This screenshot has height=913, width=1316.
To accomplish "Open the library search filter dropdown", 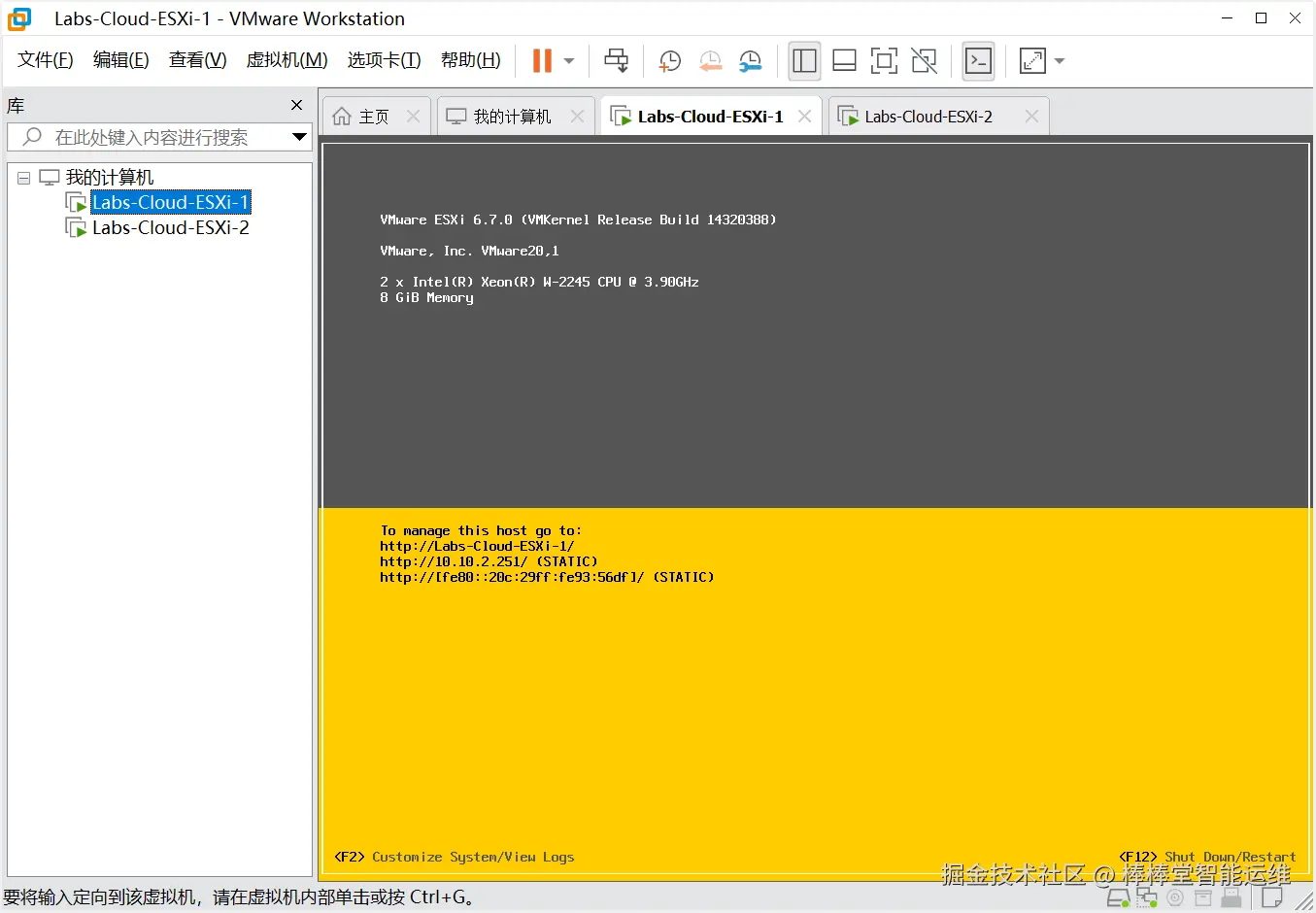I will (x=299, y=137).
